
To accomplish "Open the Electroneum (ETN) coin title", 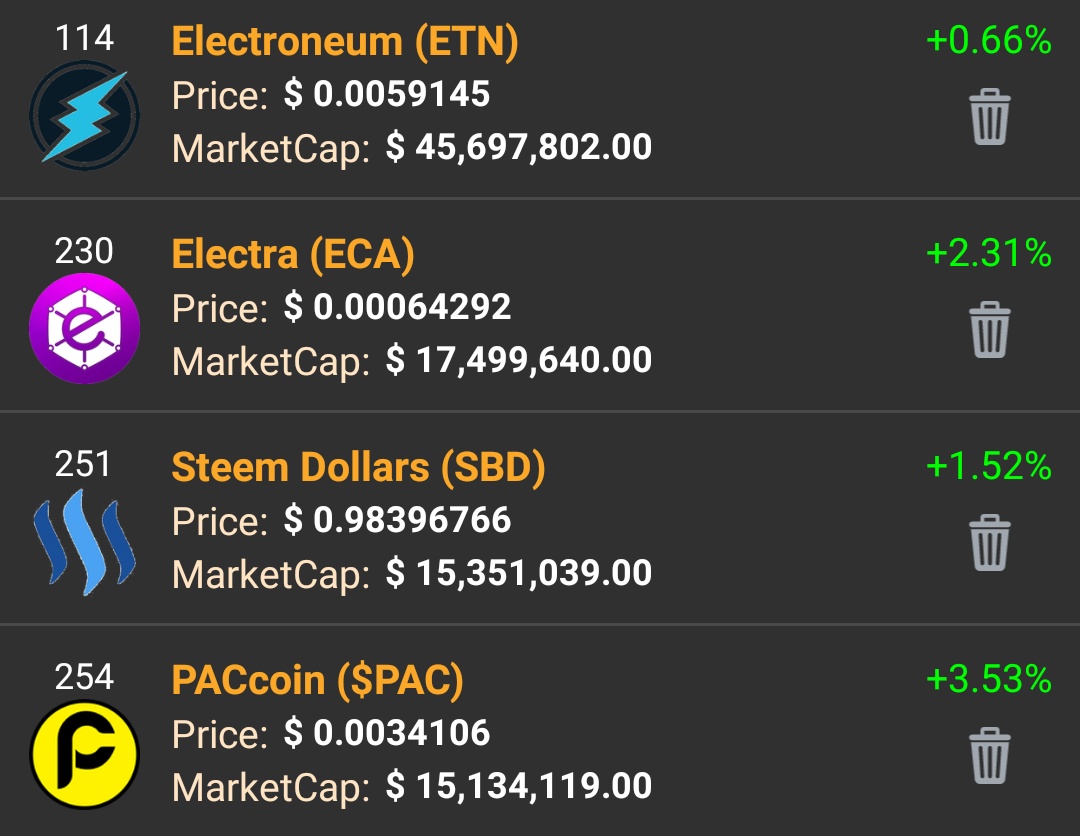I will point(344,41).
